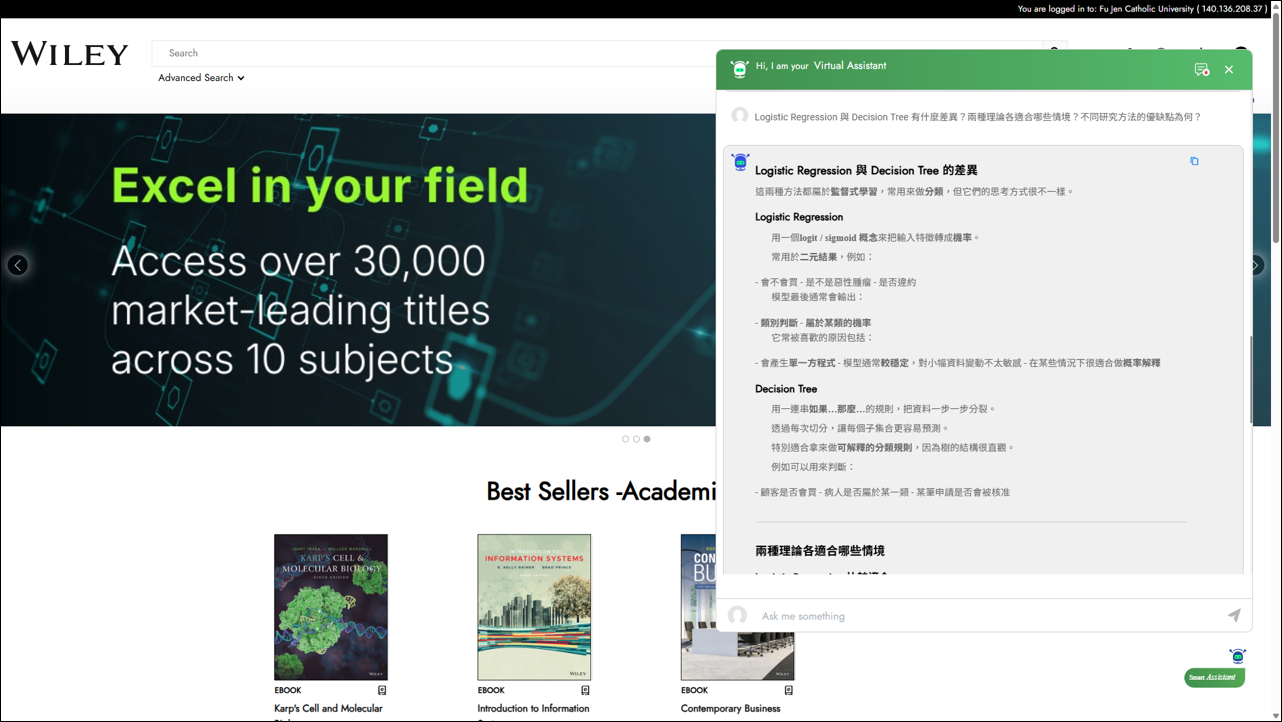Click the 'Decision Tree' subheading in the answer
The height and width of the screenshot is (722, 1282).
point(786,389)
